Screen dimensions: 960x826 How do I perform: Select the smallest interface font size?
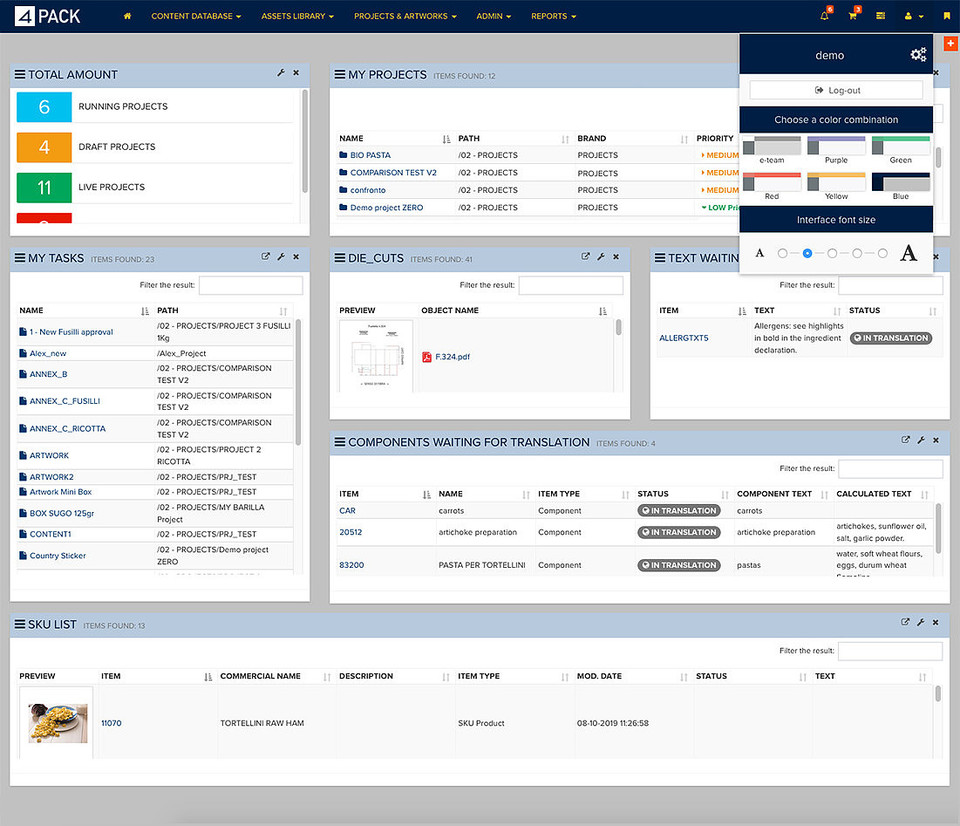click(782, 253)
